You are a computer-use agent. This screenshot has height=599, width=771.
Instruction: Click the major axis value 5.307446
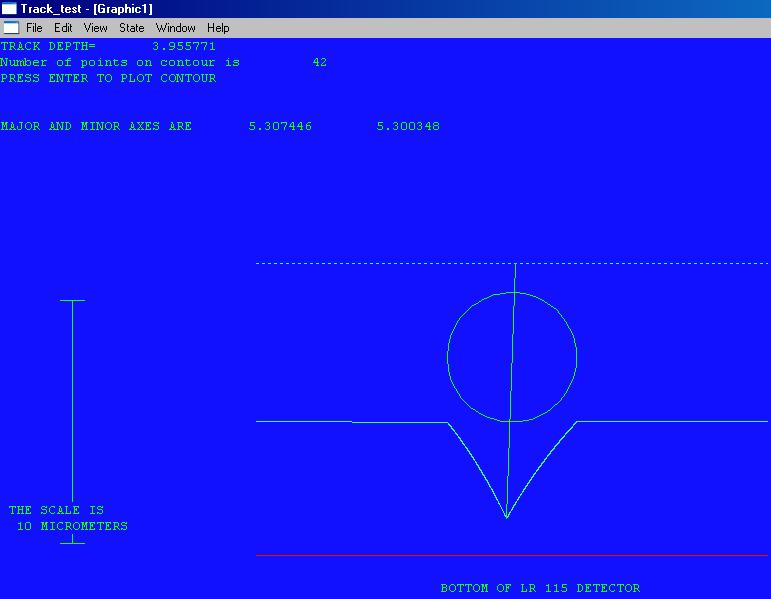(280, 127)
